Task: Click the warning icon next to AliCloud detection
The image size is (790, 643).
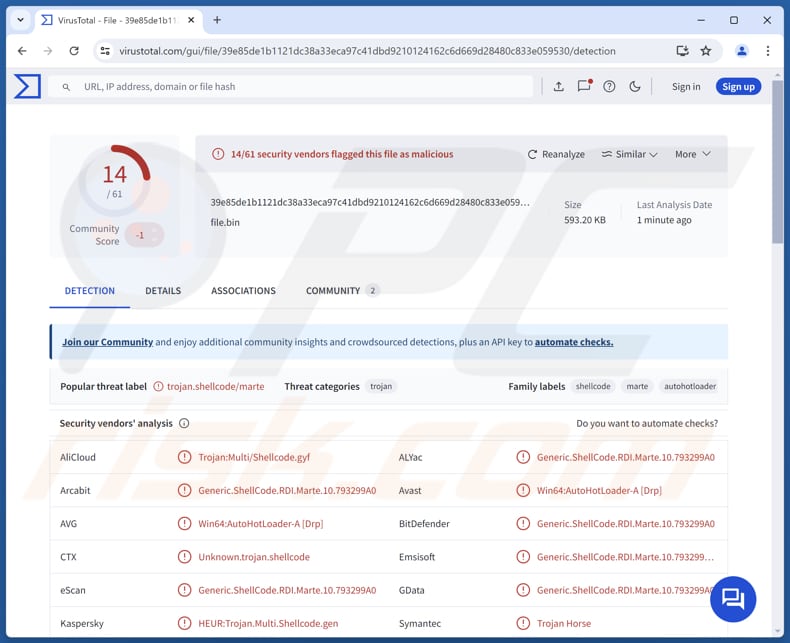Action: coord(184,457)
